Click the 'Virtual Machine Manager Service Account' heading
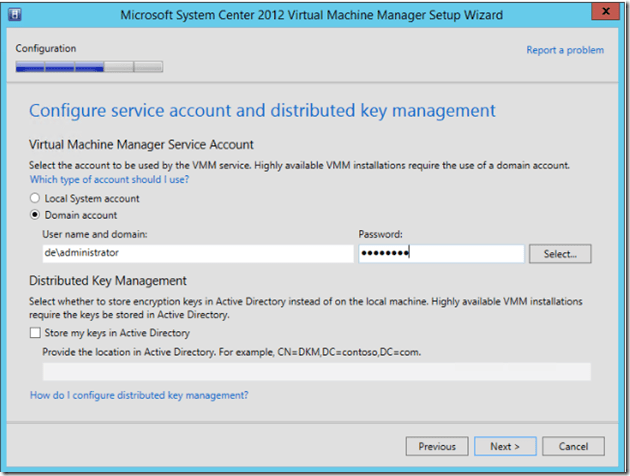The height and width of the screenshot is (476, 630). click(141, 145)
